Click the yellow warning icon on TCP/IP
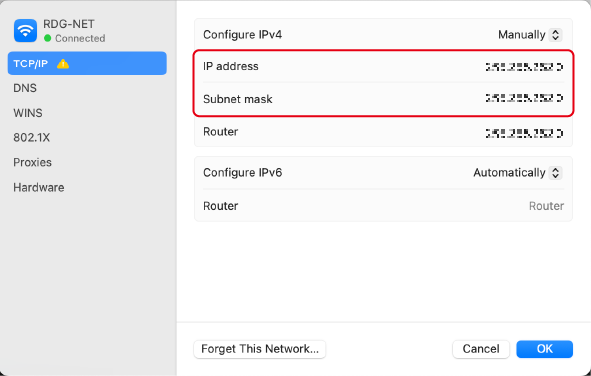The image size is (591, 376). [63, 64]
